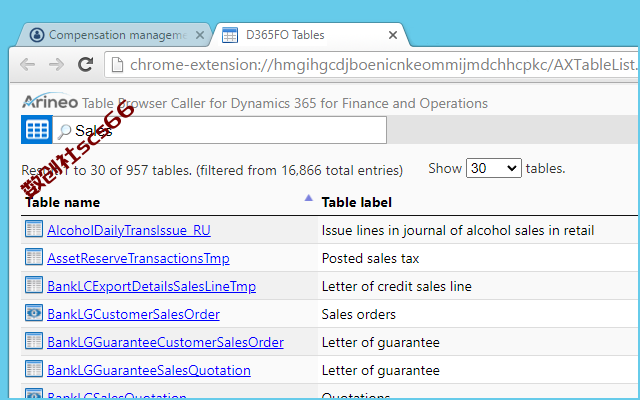Click the page icon in the address bar
The image size is (640, 400).
tap(117, 64)
